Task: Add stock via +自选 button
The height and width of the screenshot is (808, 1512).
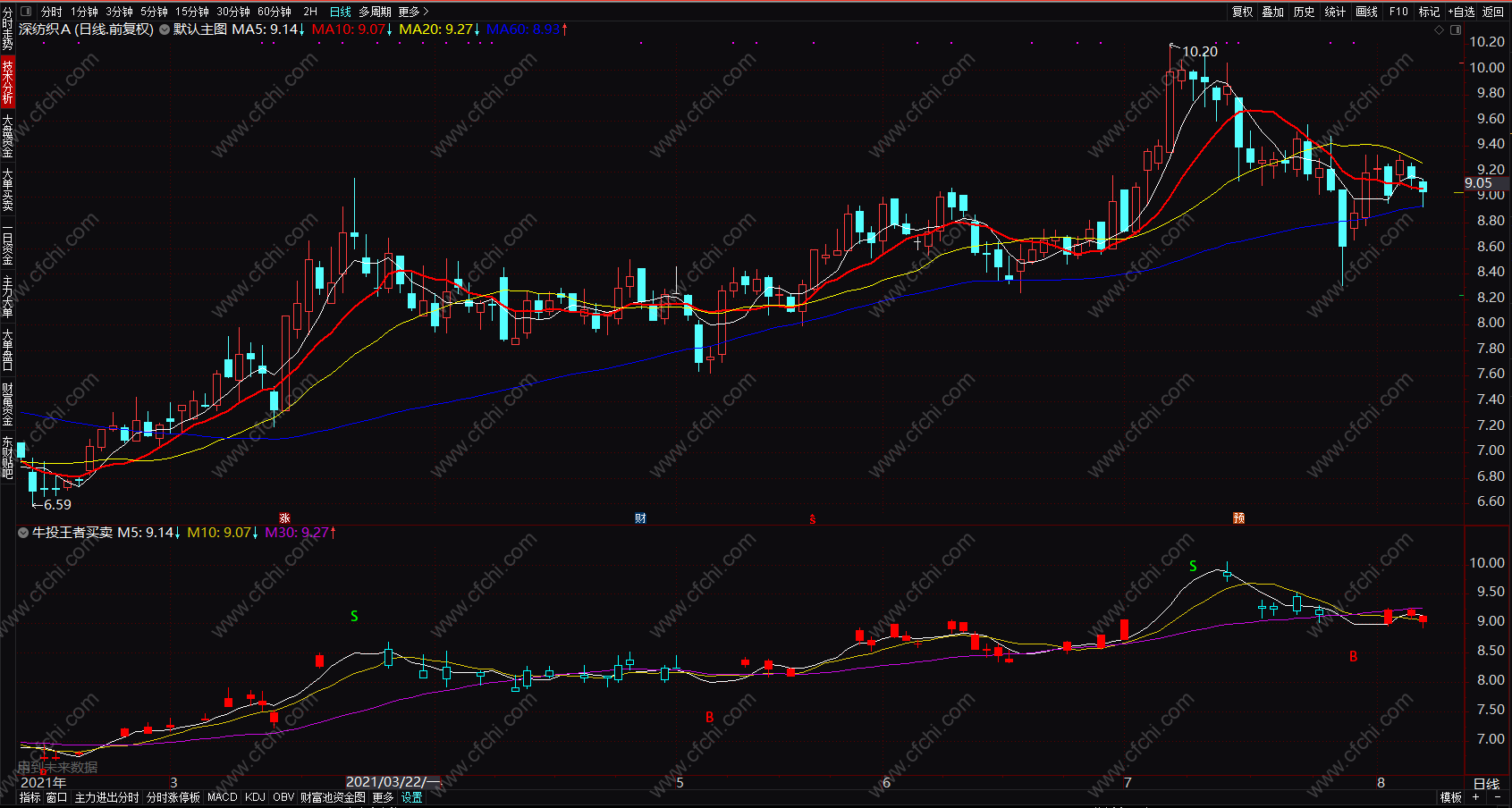Action: coord(1462,12)
